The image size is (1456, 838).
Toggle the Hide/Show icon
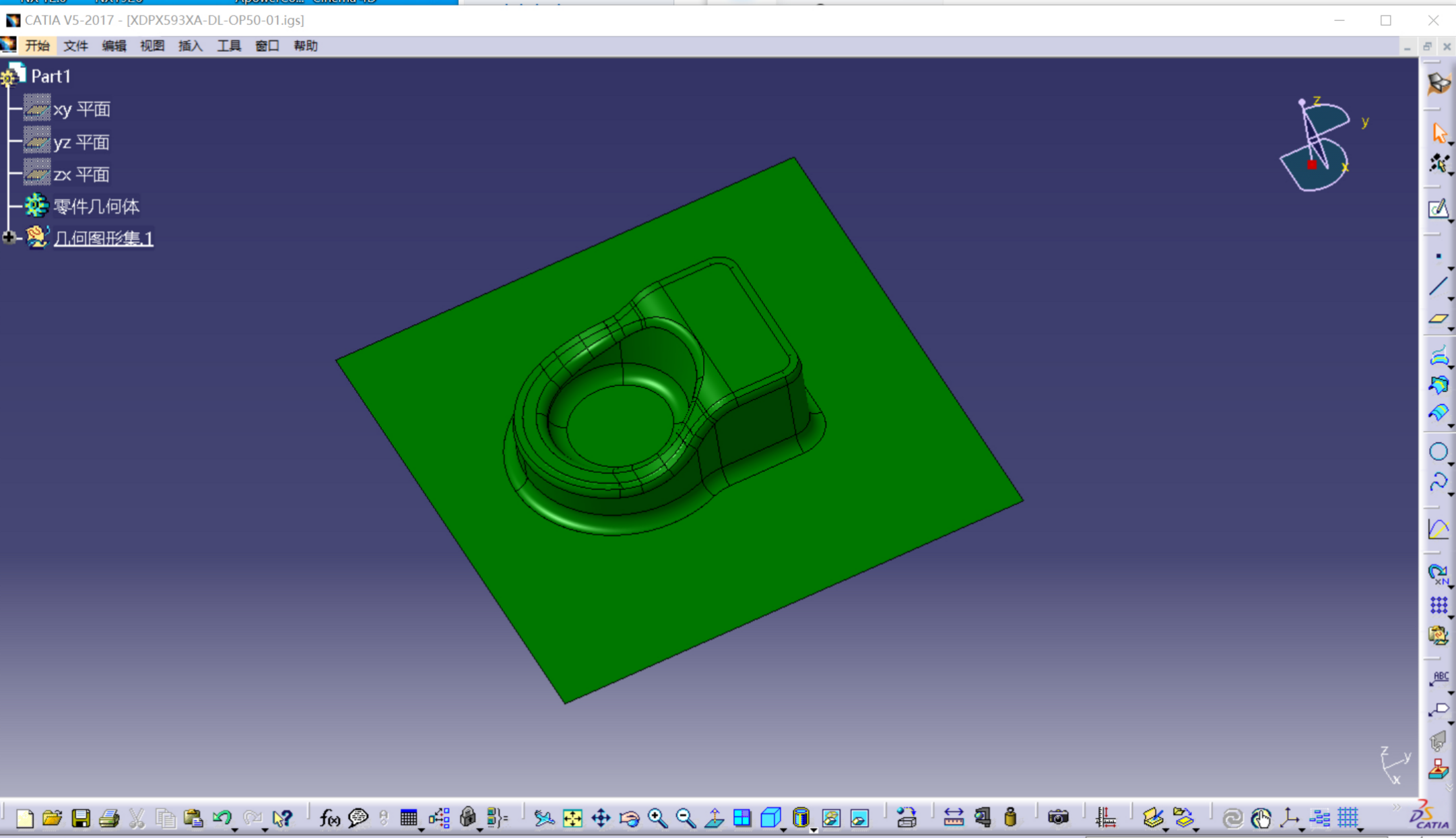coord(831,818)
